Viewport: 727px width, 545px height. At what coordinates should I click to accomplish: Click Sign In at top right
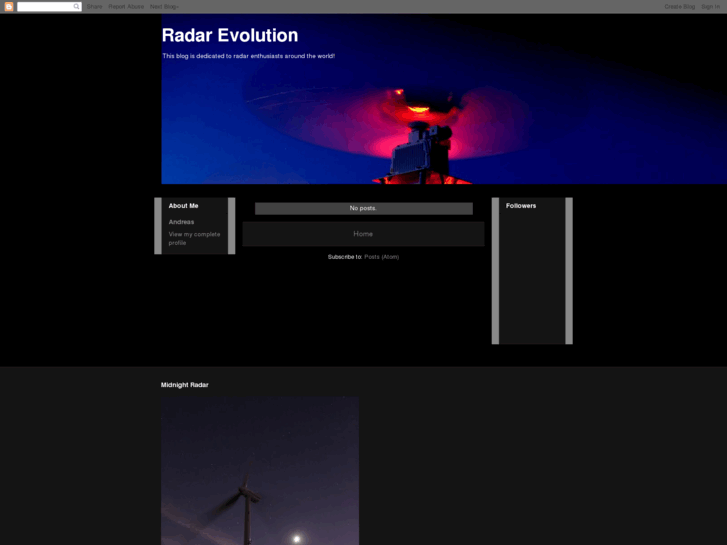tap(710, 6)
